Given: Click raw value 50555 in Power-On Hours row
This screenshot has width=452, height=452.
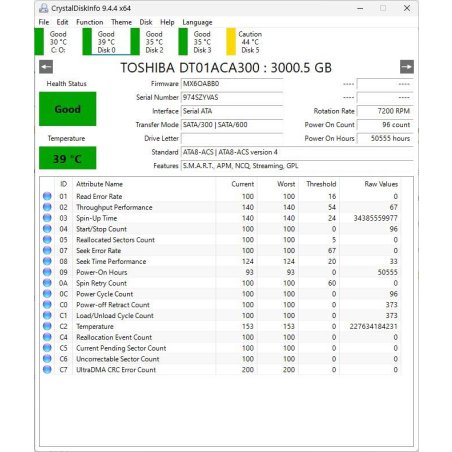Looking at the screenshot, I should click(388, 272).
